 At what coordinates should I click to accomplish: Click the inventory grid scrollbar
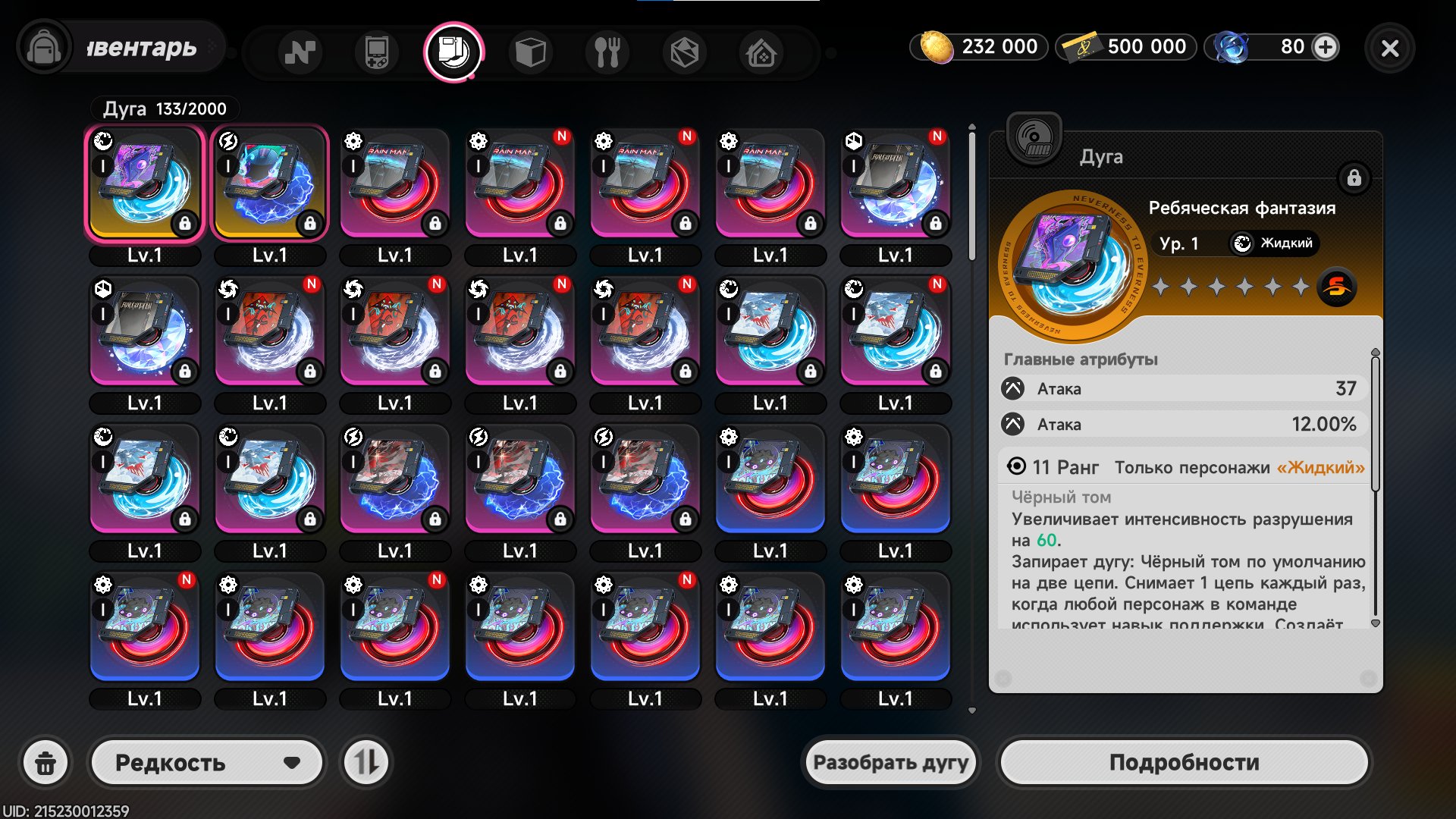(x=972, y=193)
